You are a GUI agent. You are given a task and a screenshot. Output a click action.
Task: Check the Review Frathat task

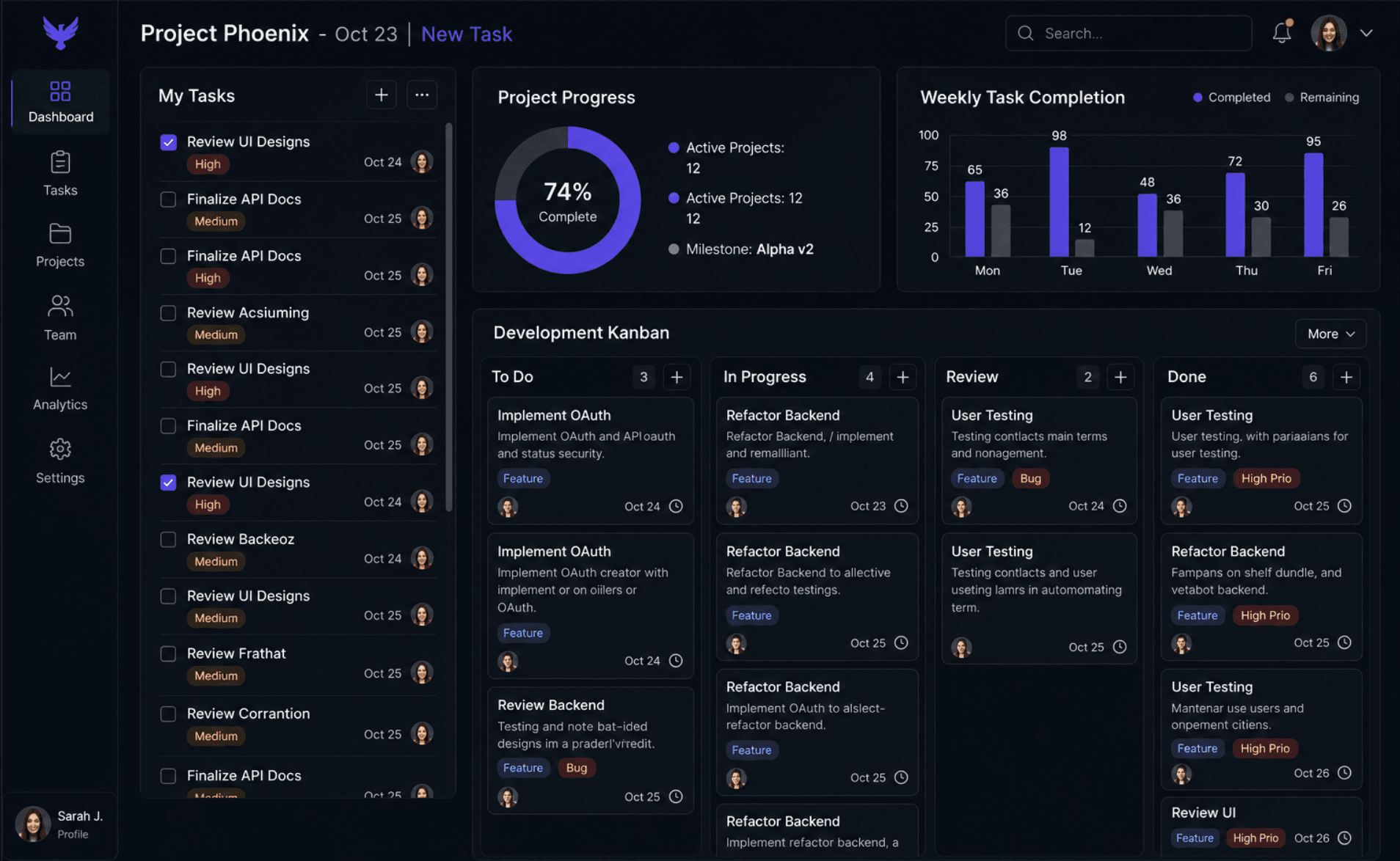(168, 653)
